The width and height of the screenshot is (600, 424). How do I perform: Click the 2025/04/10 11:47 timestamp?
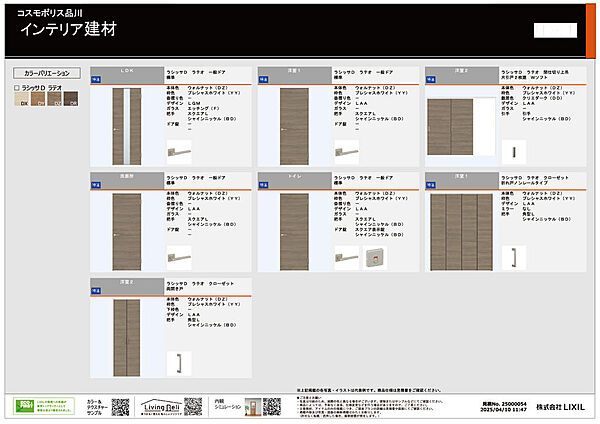click(504, 409)
